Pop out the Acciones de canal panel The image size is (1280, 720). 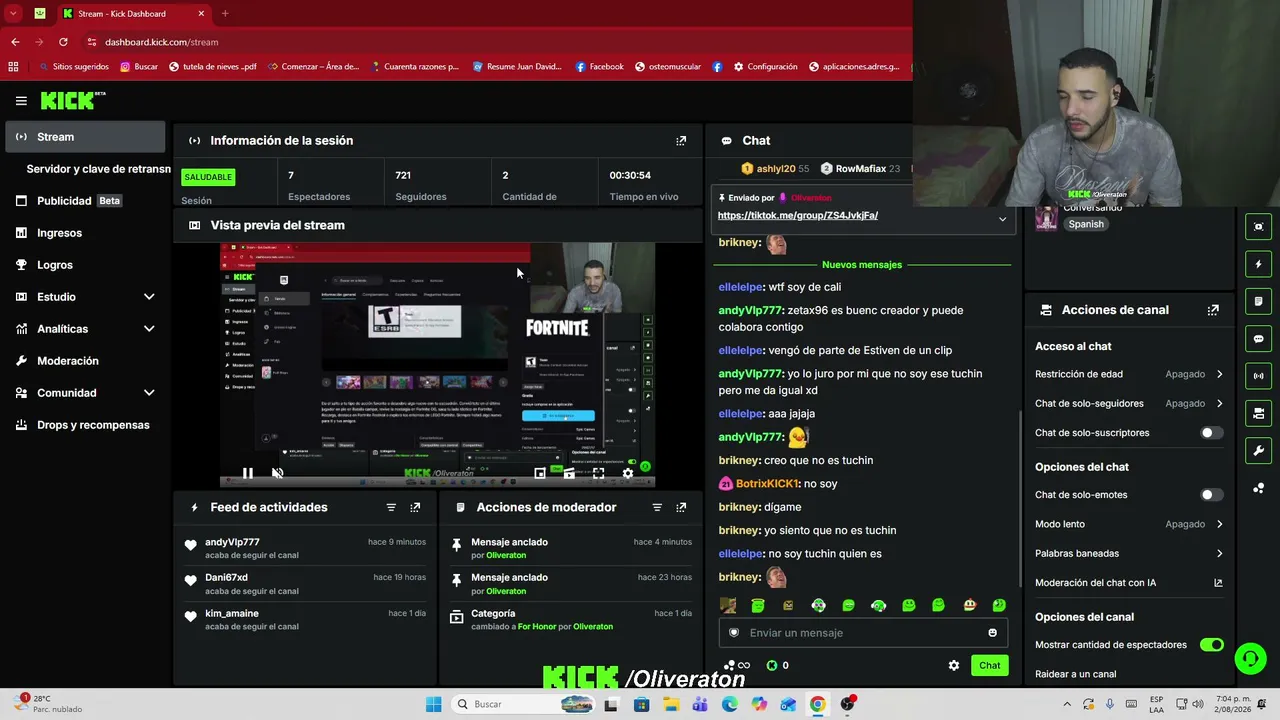(1213, 310)
